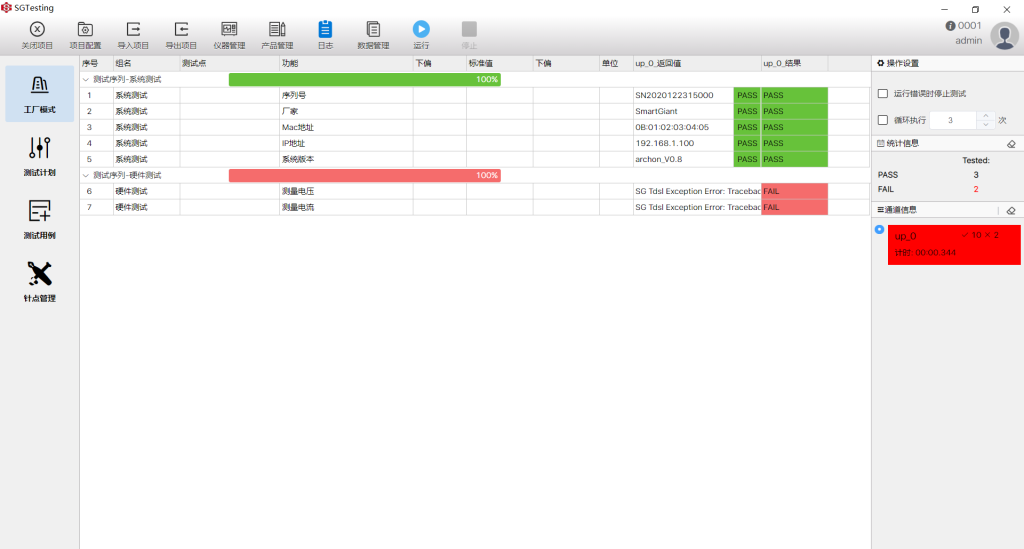Select the Mac地址 function cell
This screenshot has width=1024, height=549.
point(346,127)
